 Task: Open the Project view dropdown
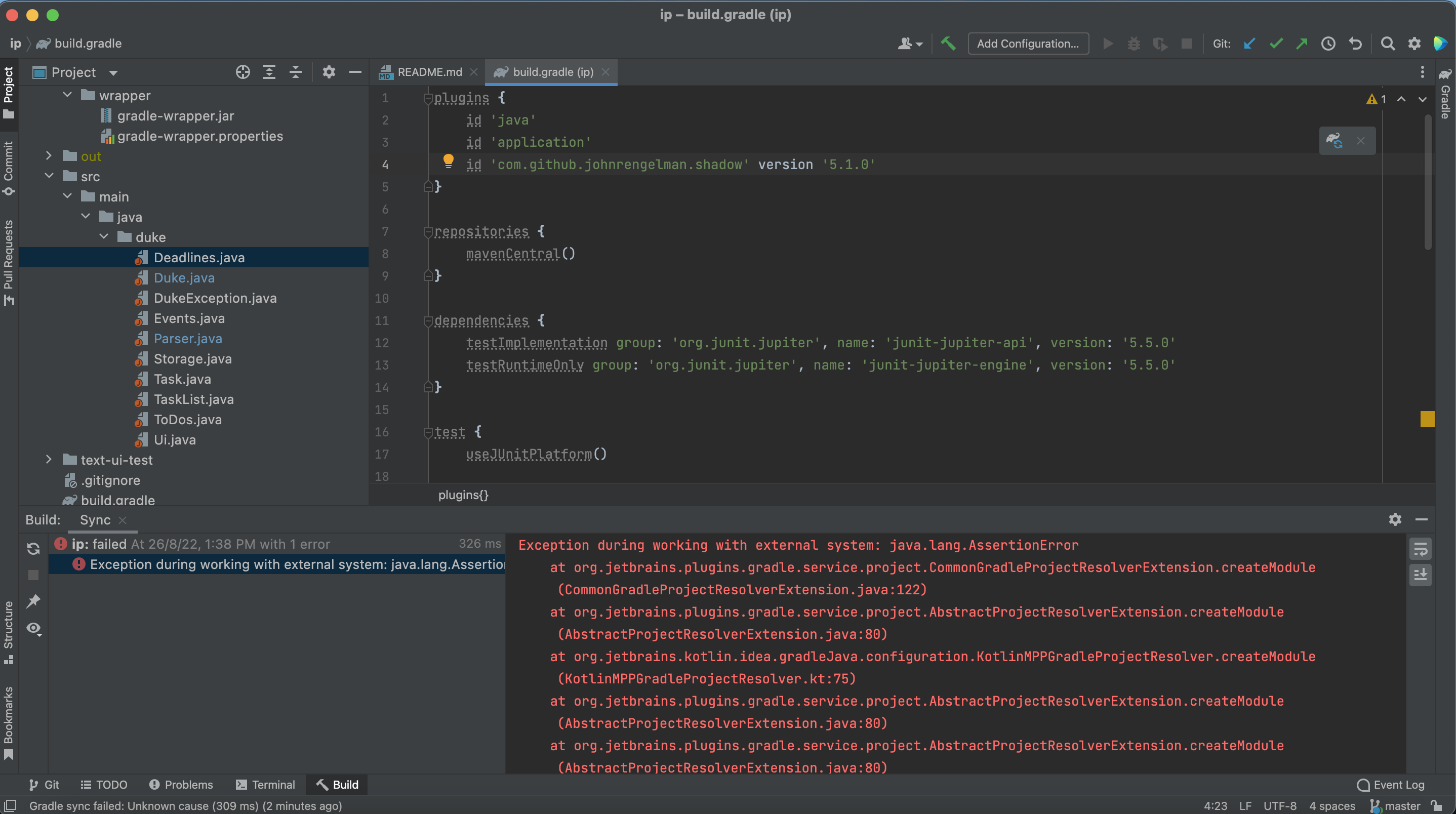click(113, 72)
